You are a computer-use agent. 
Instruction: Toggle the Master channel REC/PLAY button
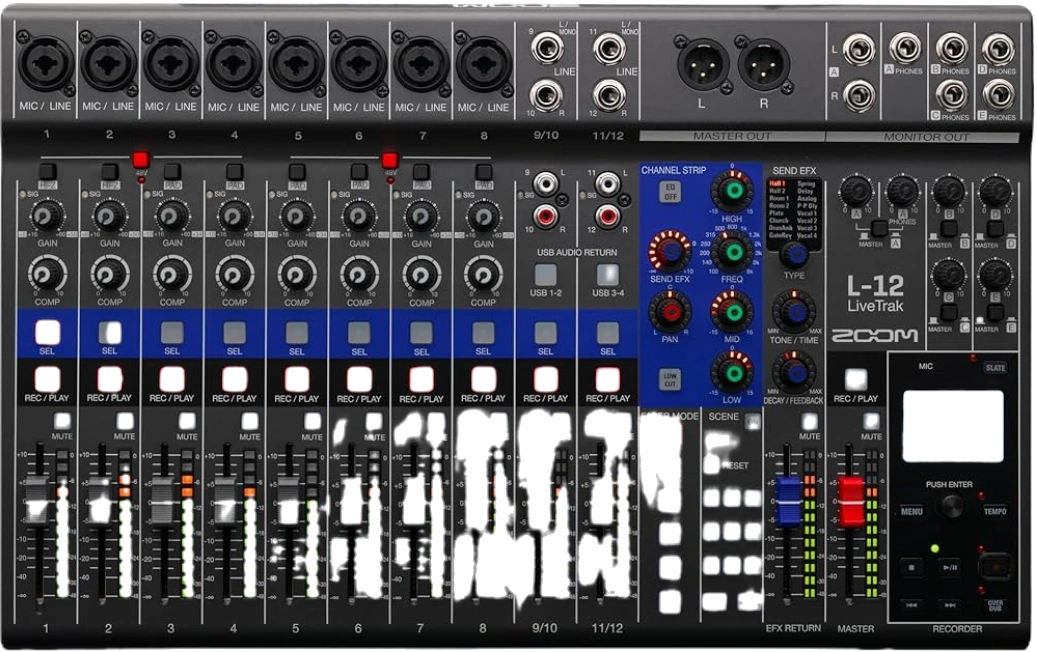point(856,380)
